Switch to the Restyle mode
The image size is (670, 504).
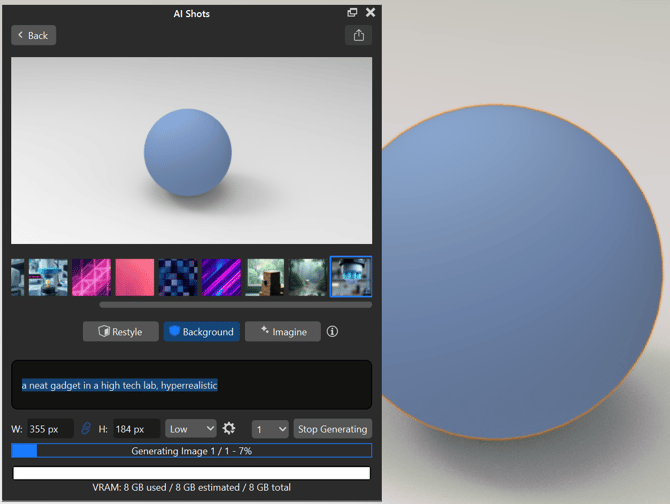click(120, 331)
